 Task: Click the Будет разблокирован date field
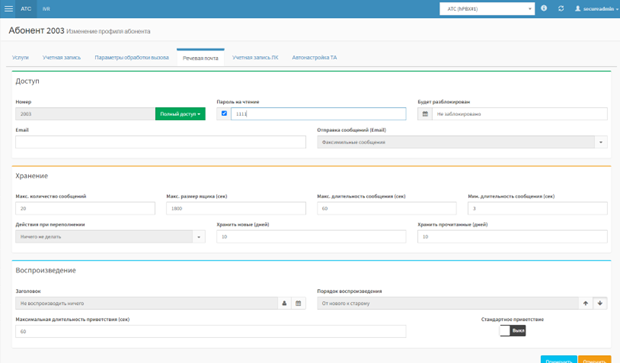(x=520, y=114)
